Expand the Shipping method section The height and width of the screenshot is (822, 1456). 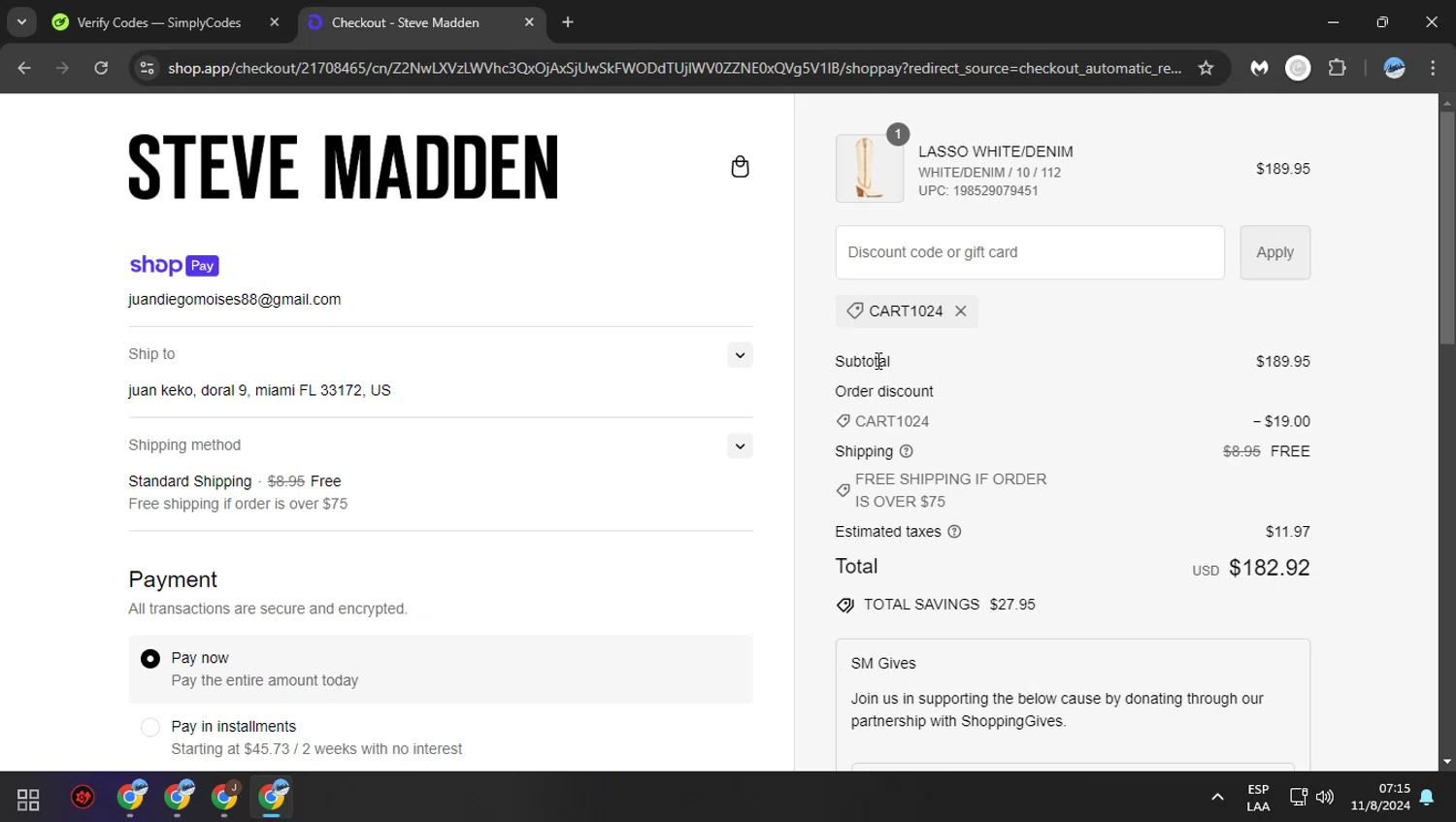[x=740, y=445]
